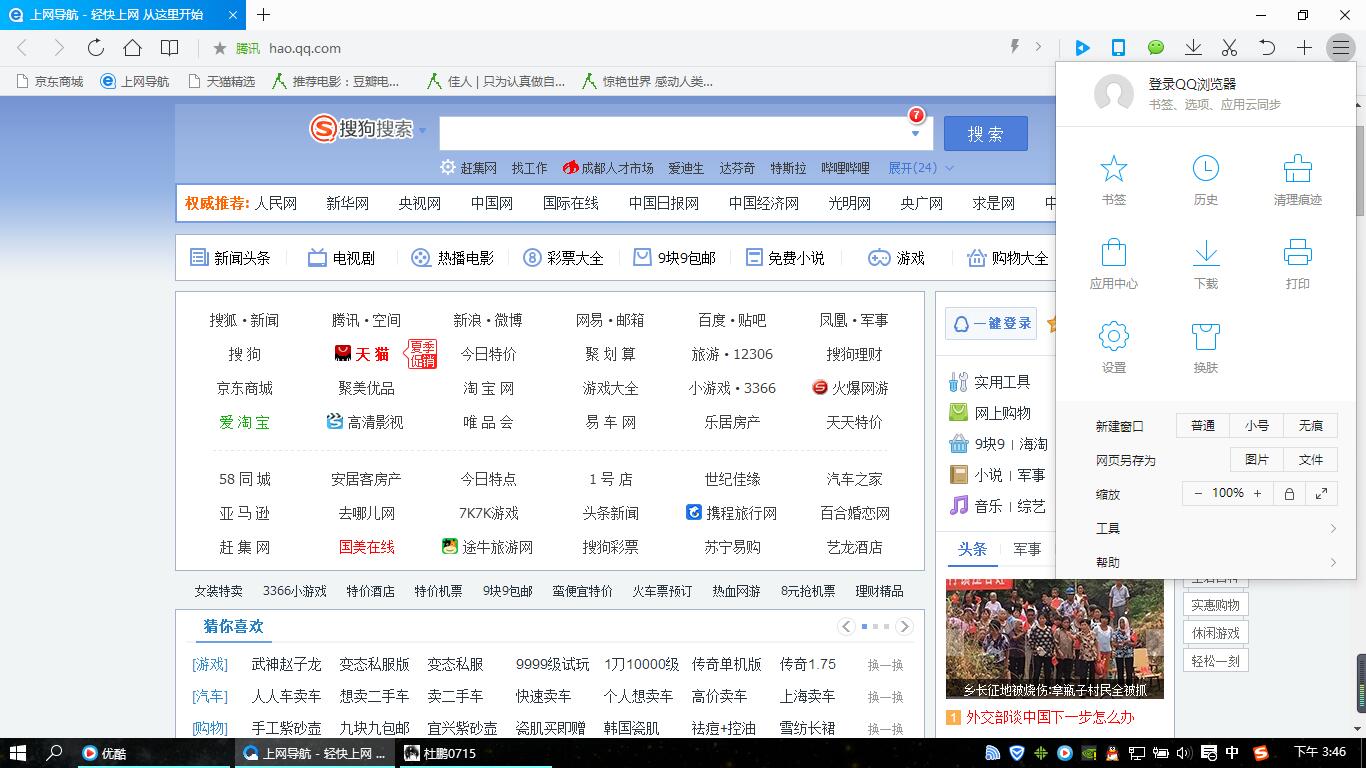Open Windows Start menu
Image resolution: width=1366 pixels, height=768 pixels.
18,753
